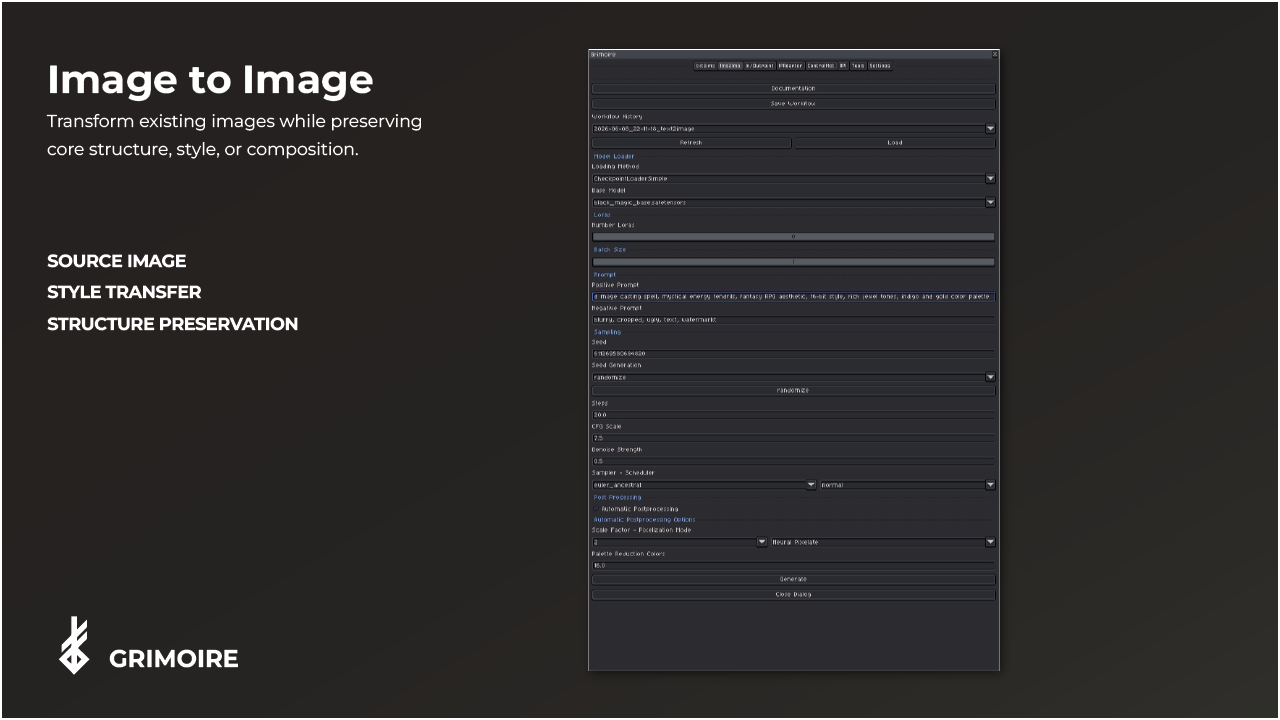The image size is (1280, 720).
Task: Click the Palette Reduction Colors field
Action: [x=793, y=565]
